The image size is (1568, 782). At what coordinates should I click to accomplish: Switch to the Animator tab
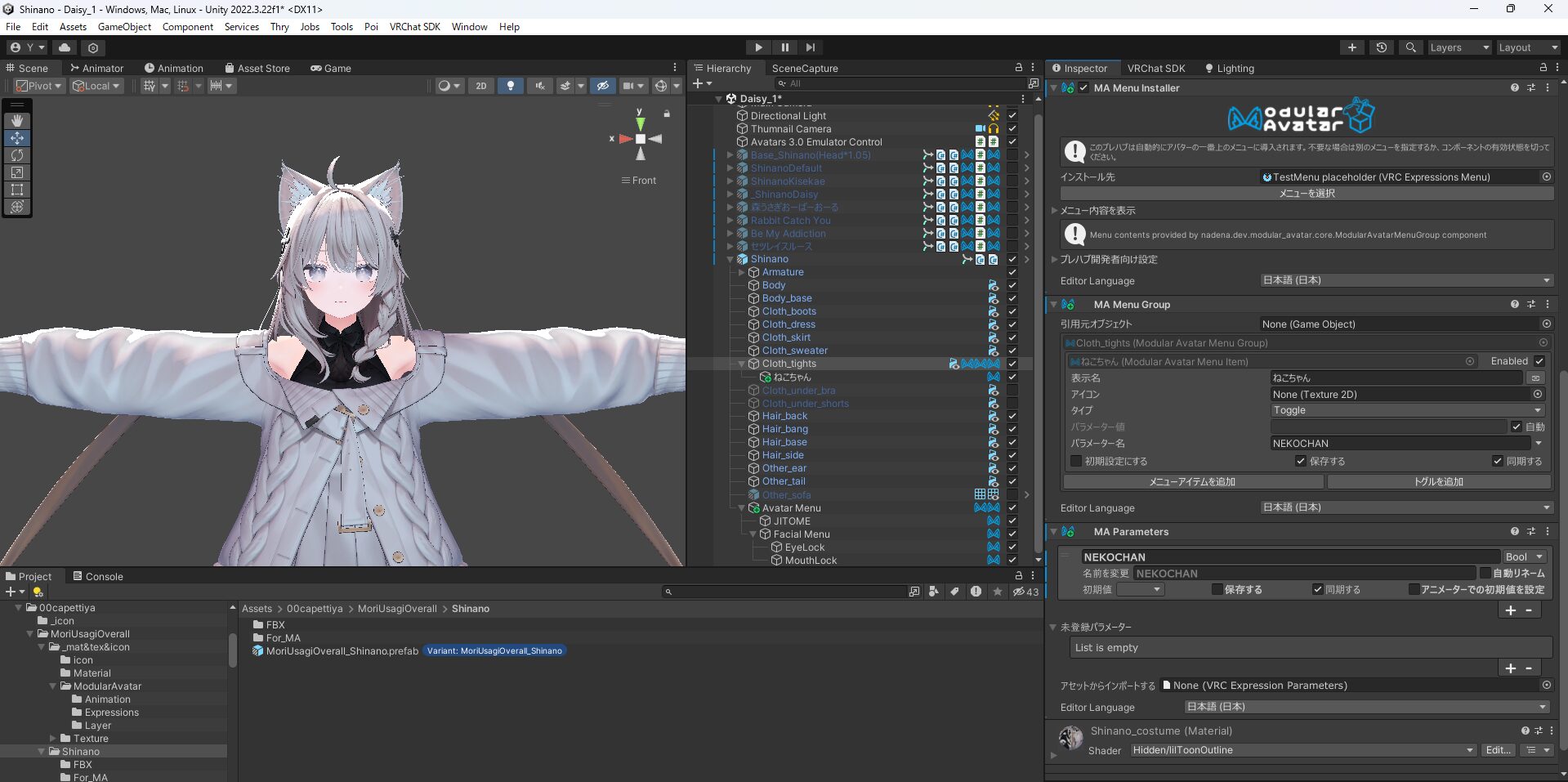pos(96,68)
